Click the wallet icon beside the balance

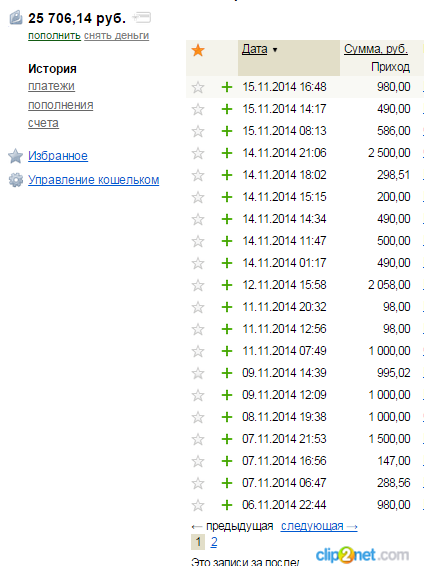(16, 18)
